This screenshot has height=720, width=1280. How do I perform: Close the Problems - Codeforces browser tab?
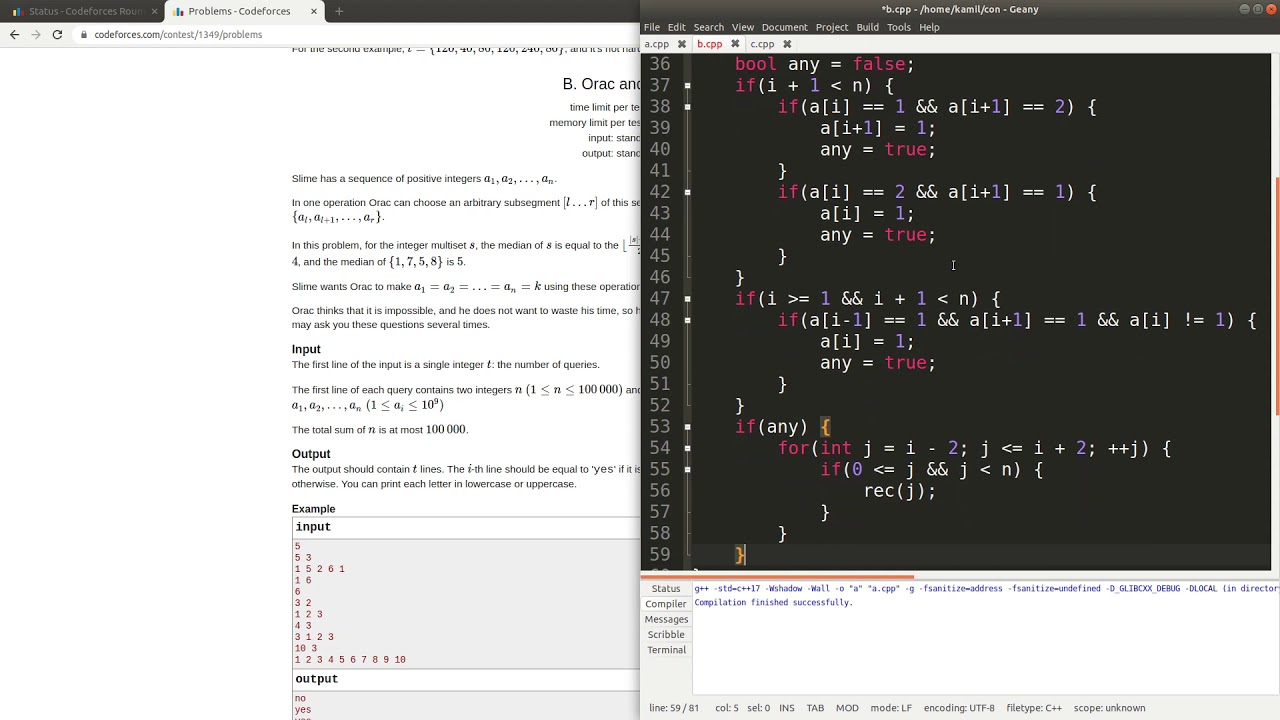click(314, 11)
